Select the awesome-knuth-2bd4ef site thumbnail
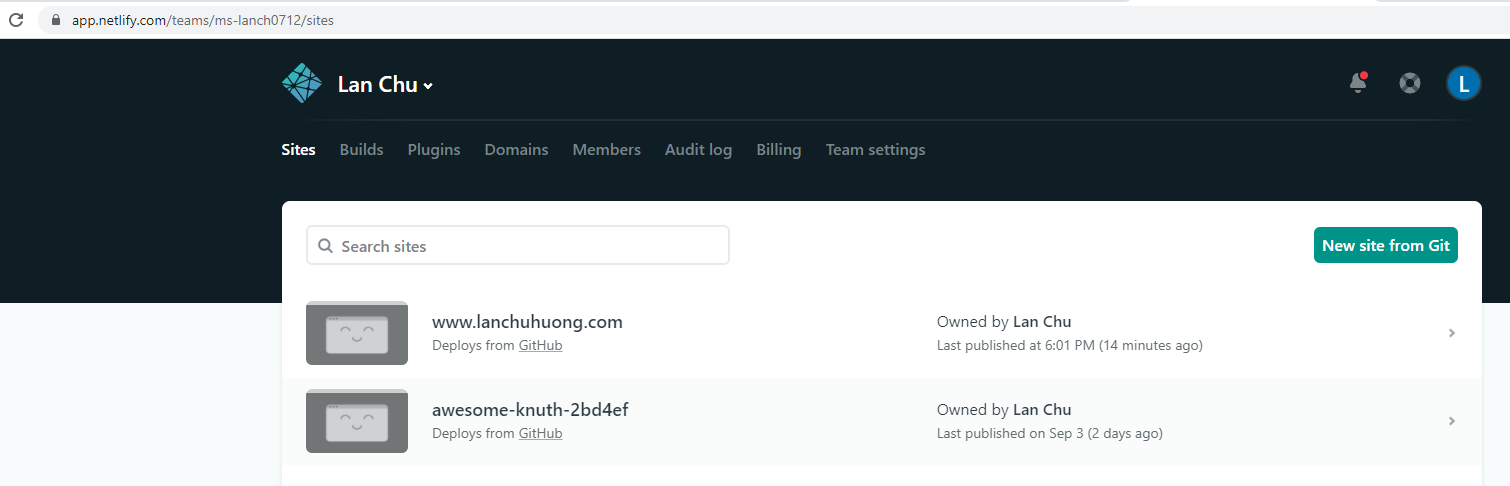Image resolution: width=1510 pixels, height=486 pixels. click(x=357, y=421)
